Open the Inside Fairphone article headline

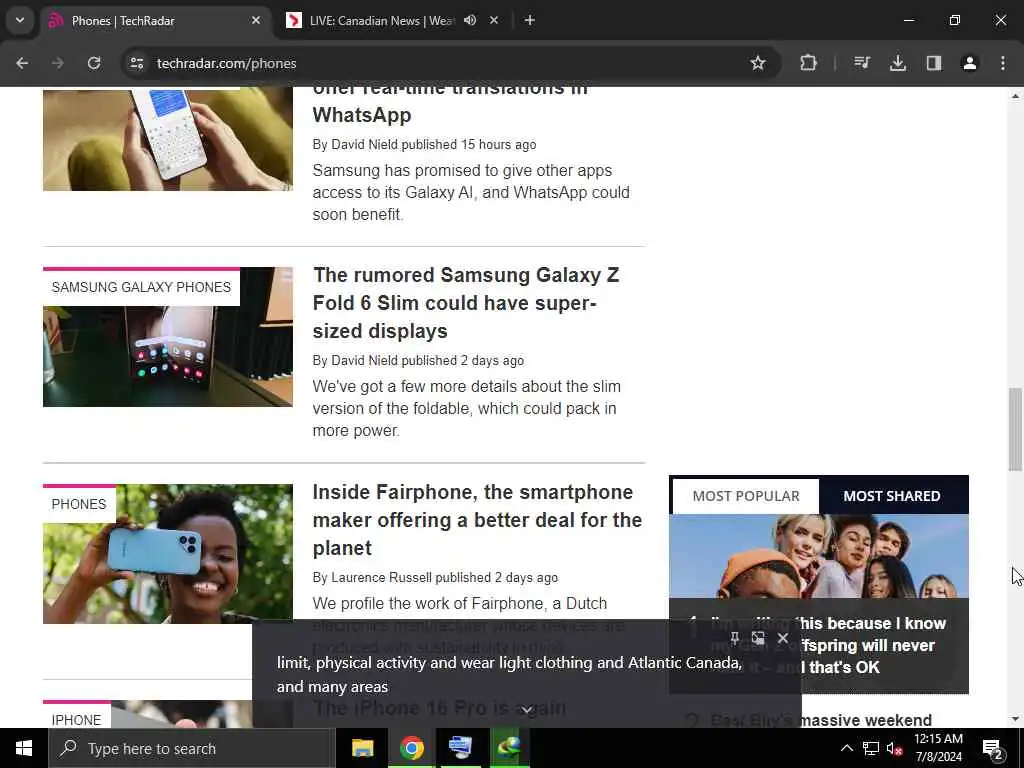[477, 520]
